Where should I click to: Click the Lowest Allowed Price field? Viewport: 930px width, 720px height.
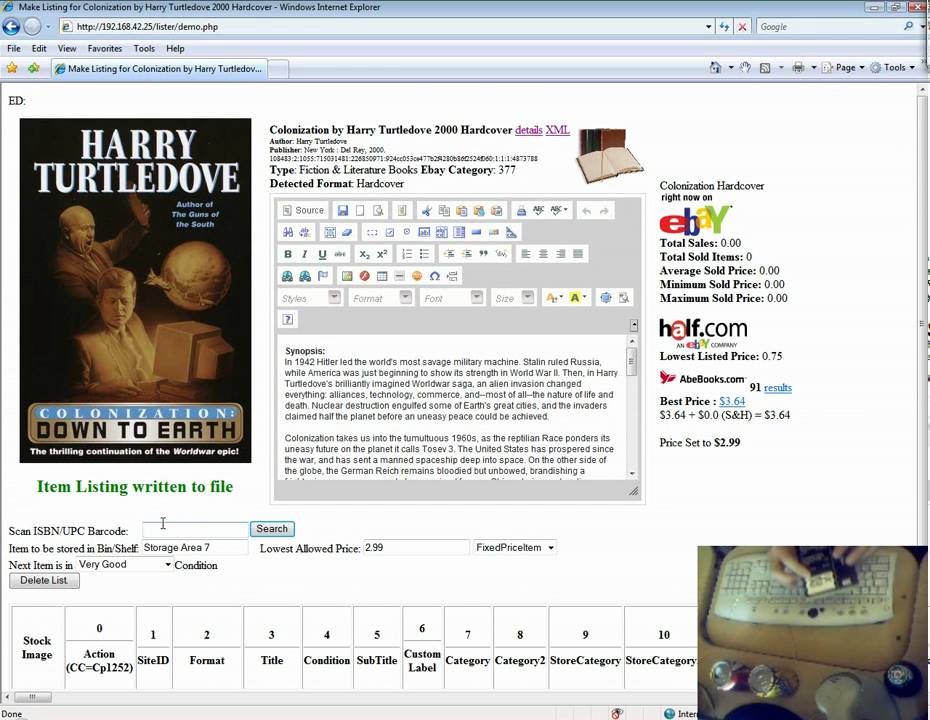416,547
